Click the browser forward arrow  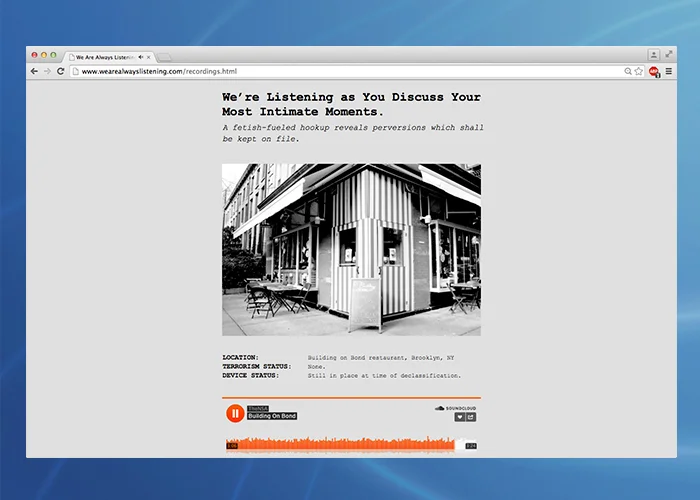point(47,71)
